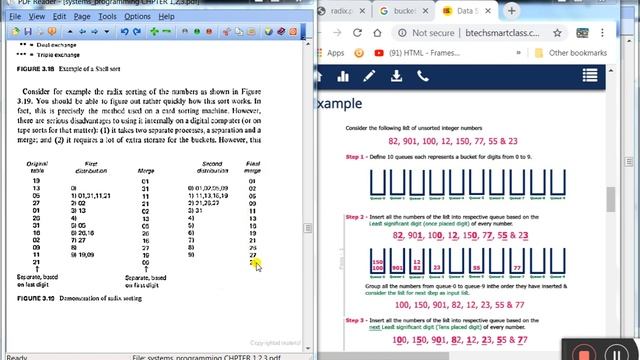Click the binoculars find icon in PDF toolbar
Screen dimensions: 640x360
(x=185, y=31)
